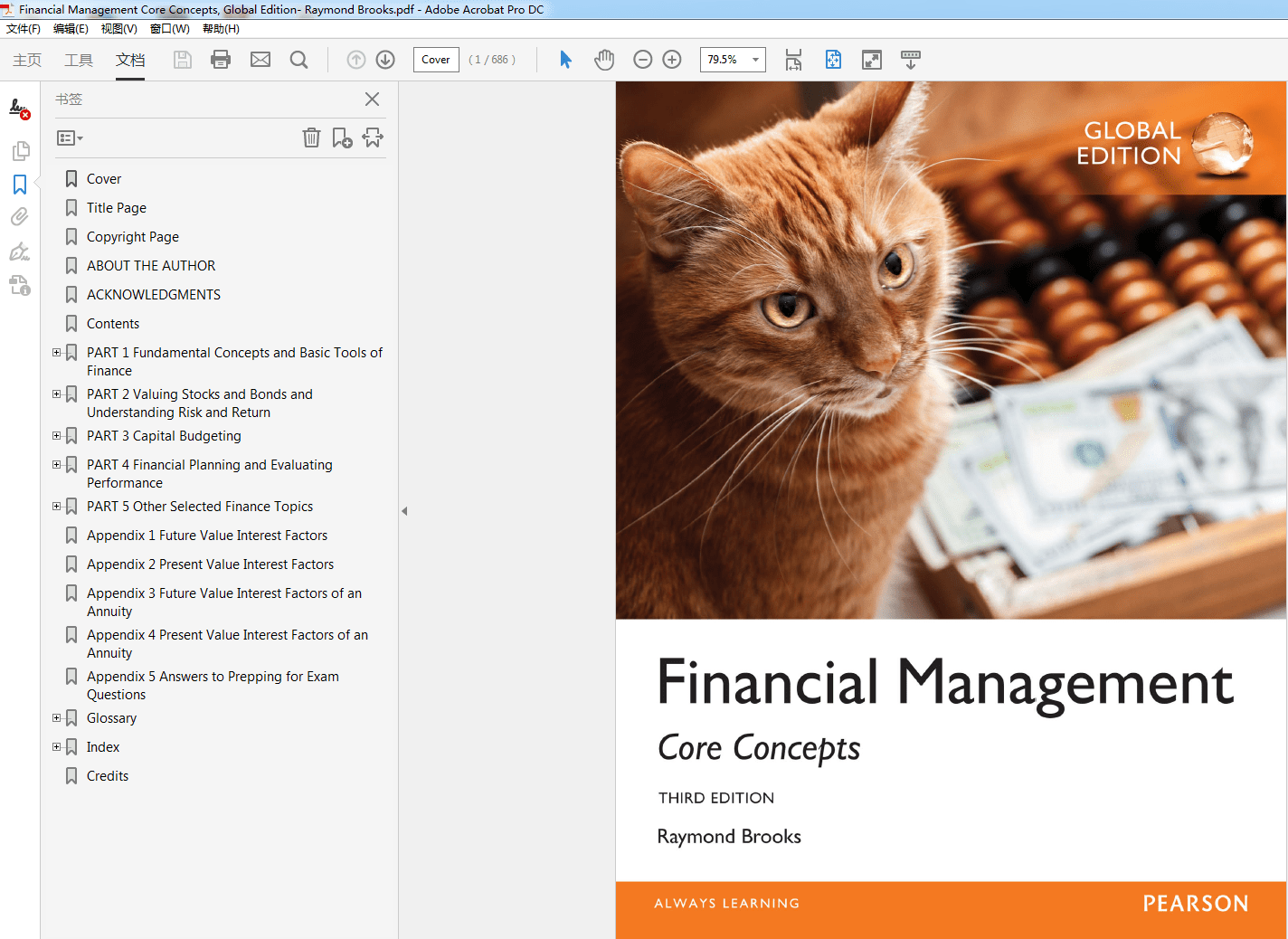
Task: Delete selected bookmark via trash icon
Action: (x=311, y=138)
